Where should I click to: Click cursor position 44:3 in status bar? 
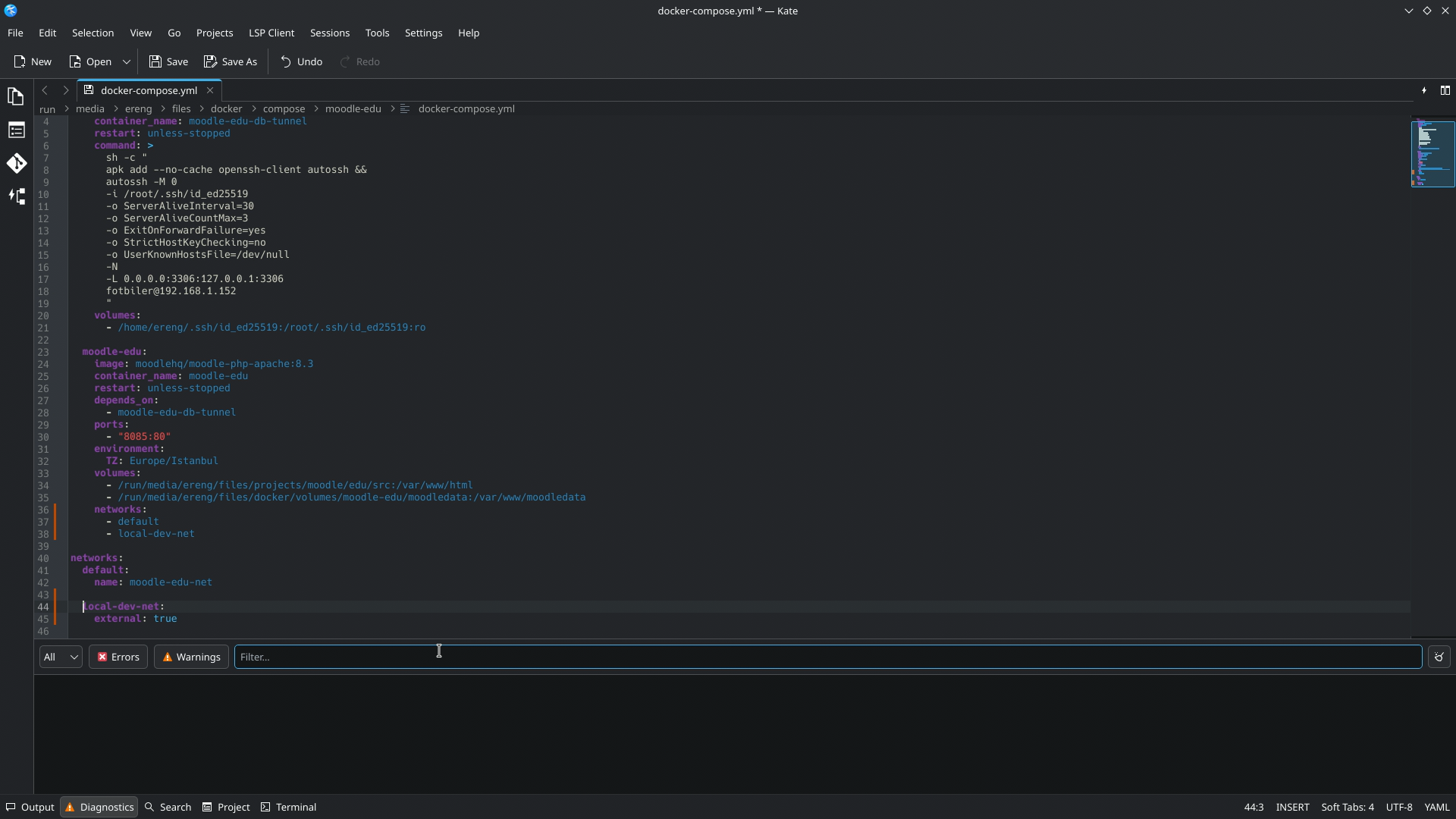pyautogui.click(x=1254, y=807)
